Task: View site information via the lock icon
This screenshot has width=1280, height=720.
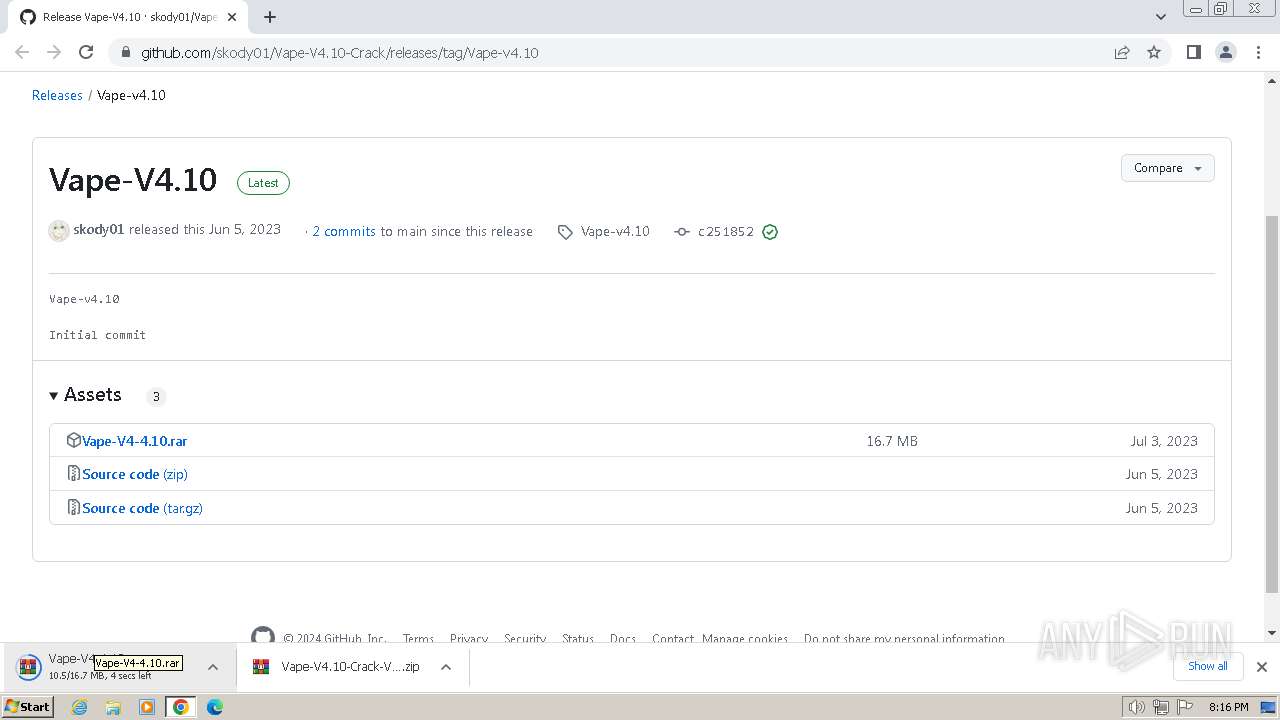Action: [x=125, y=52]
